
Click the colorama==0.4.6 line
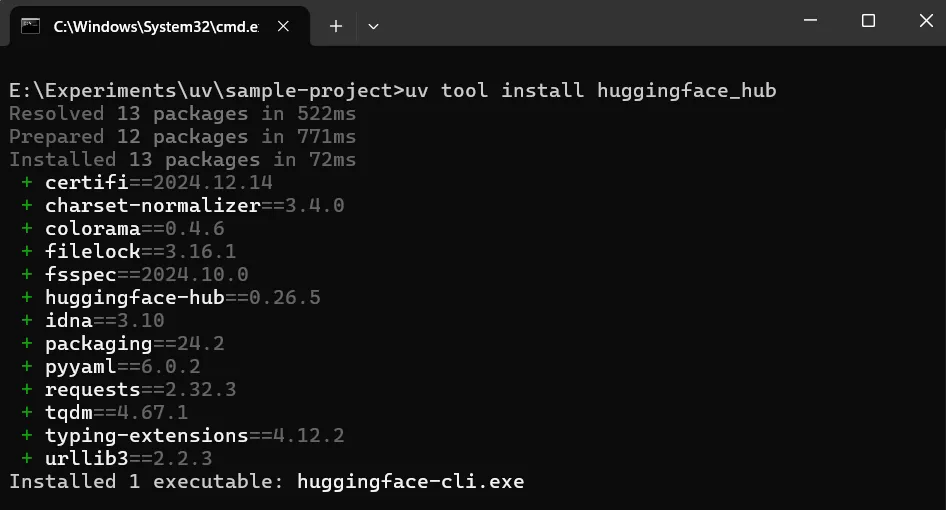tap(135, 229)
